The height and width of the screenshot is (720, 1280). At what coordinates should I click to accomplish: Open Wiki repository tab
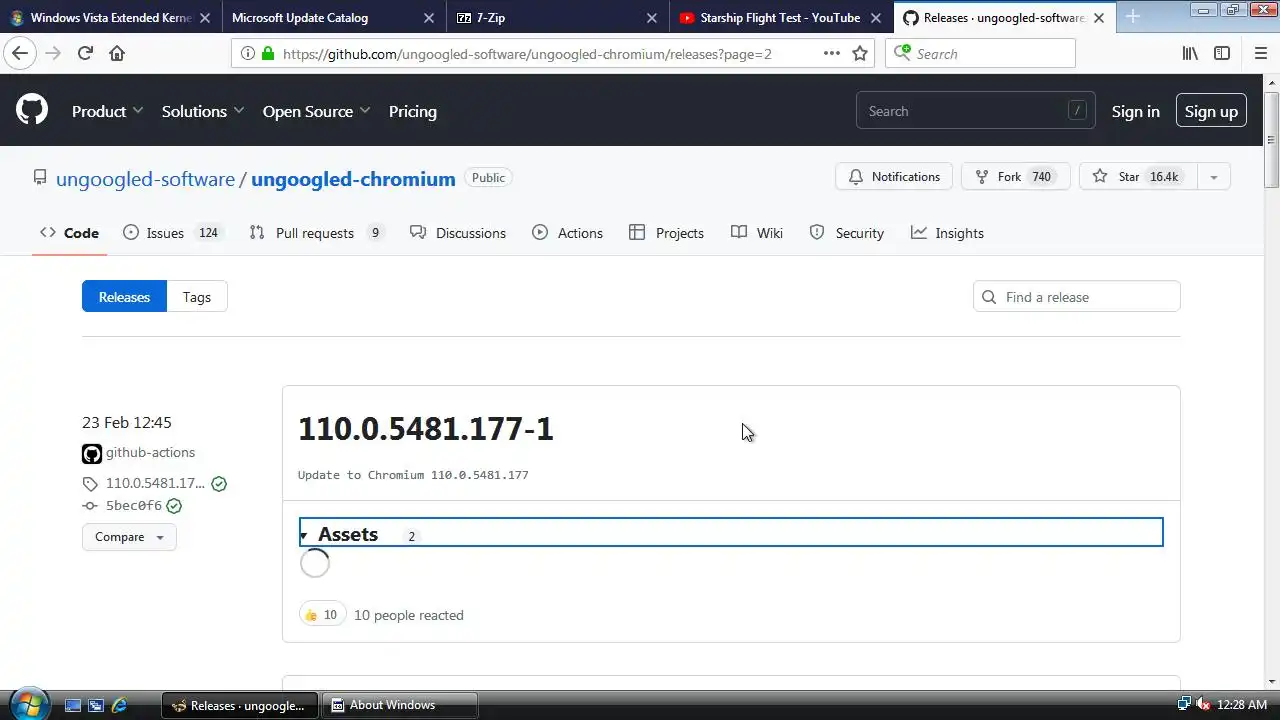click(757, 233)
